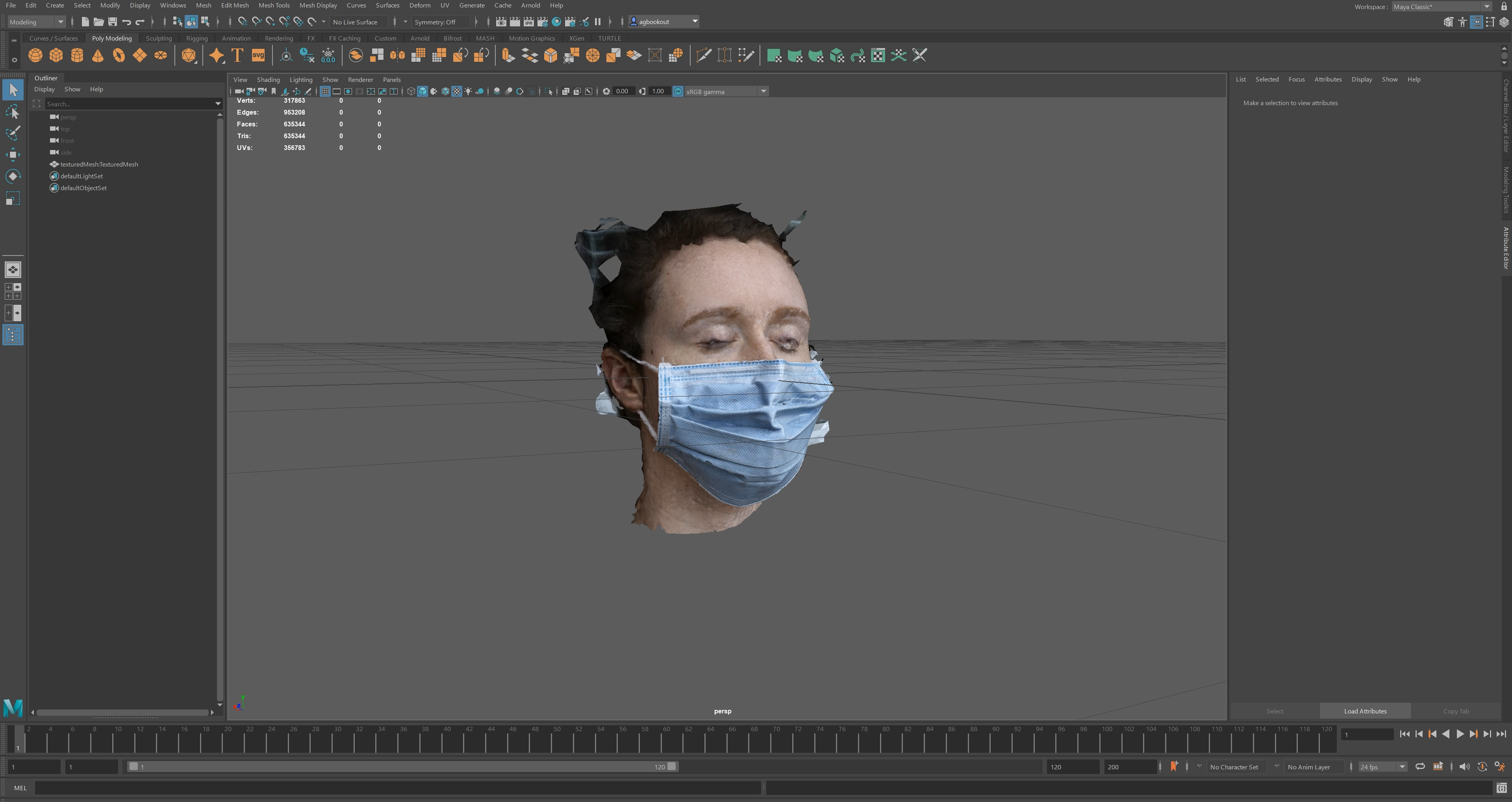
Task: Create a polygon disc from the shelf
Action: point(160,55)
